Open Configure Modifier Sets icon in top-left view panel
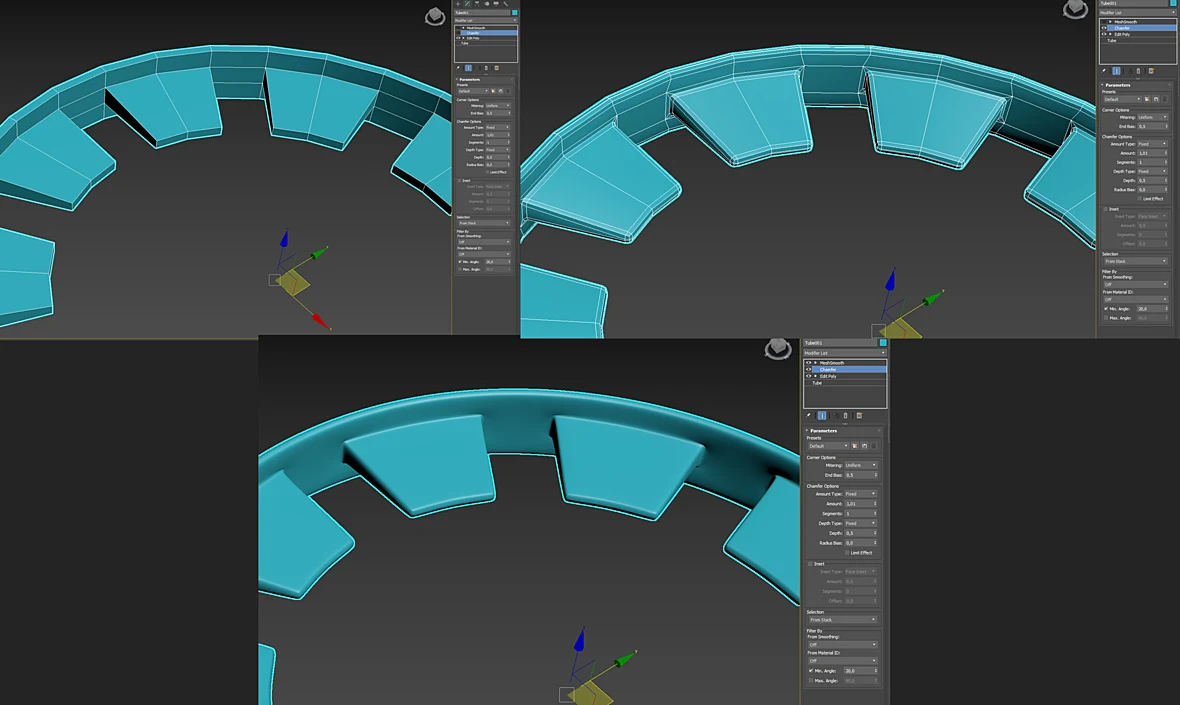This screenshot has width=1180, height=705. (497, 68)
